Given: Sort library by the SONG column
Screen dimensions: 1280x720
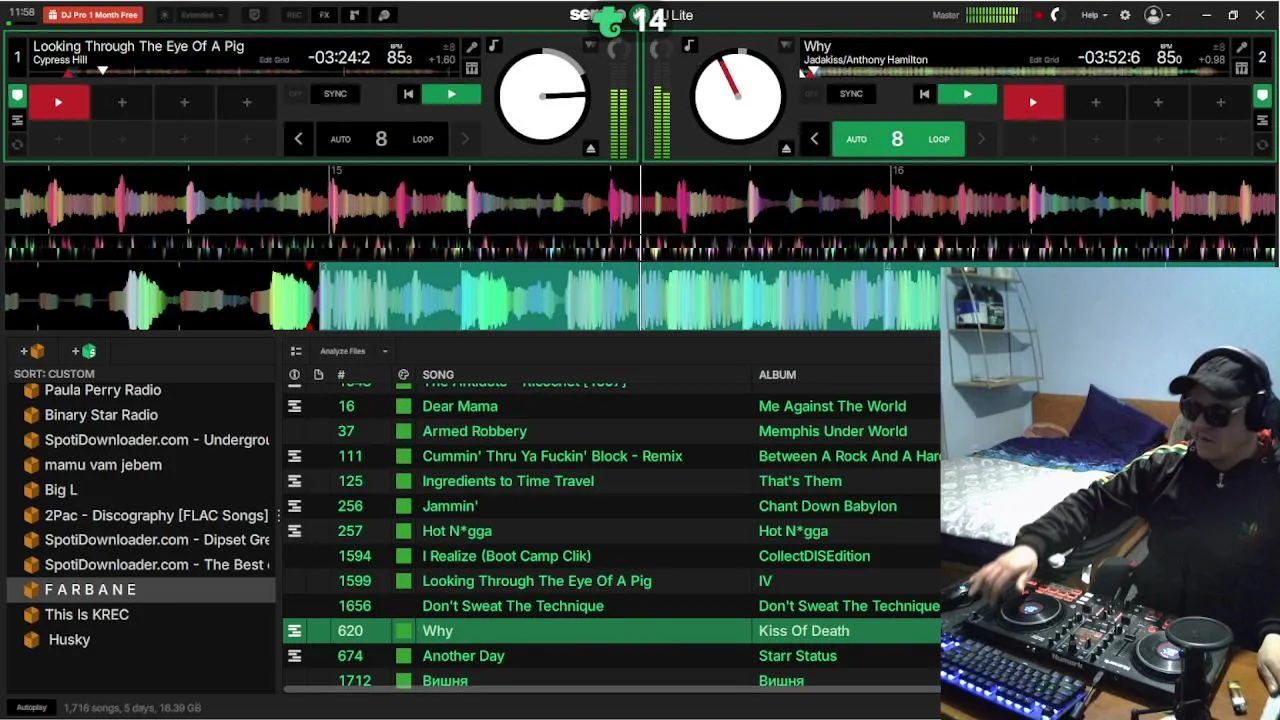Looking at the screenshot, I should pos(438,375).
